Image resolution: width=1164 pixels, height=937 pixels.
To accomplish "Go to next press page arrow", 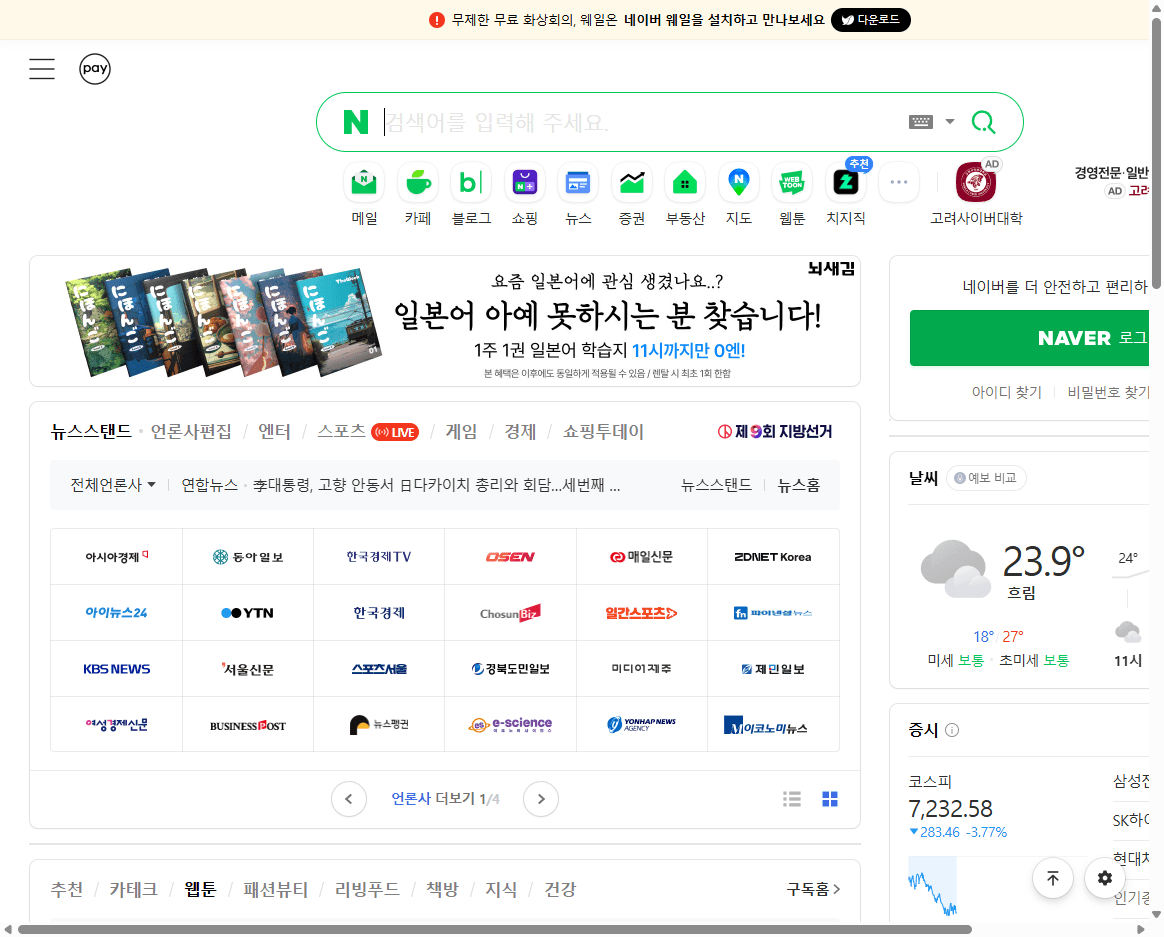I will pos(541,799).
